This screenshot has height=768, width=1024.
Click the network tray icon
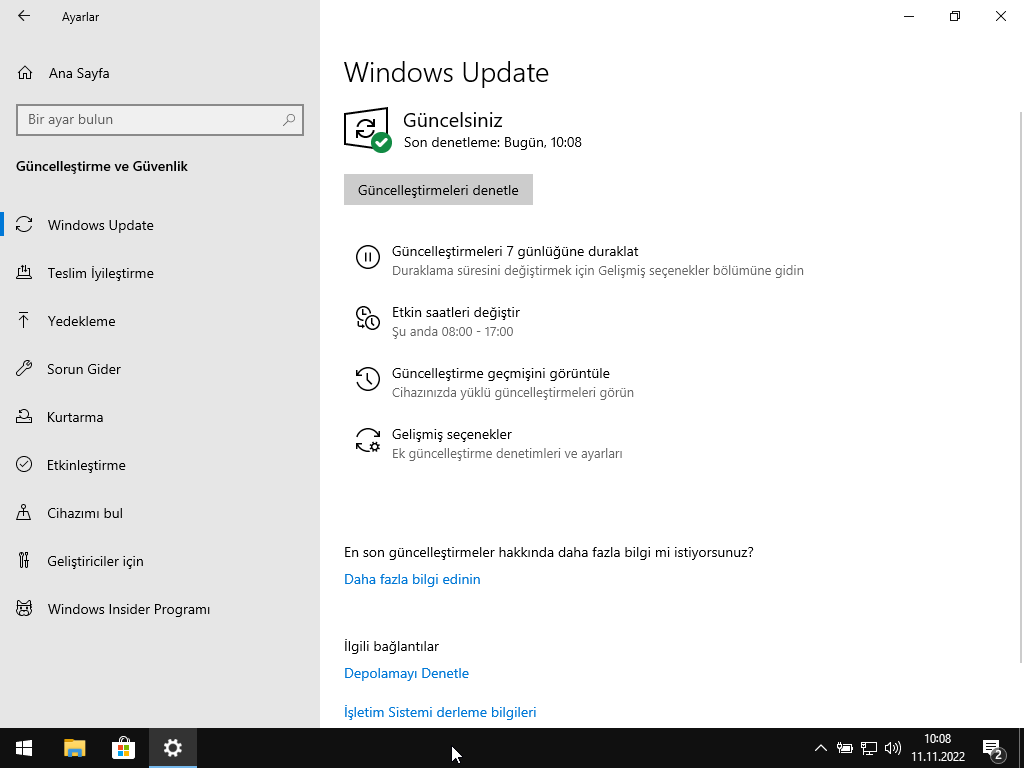[869, 748]
